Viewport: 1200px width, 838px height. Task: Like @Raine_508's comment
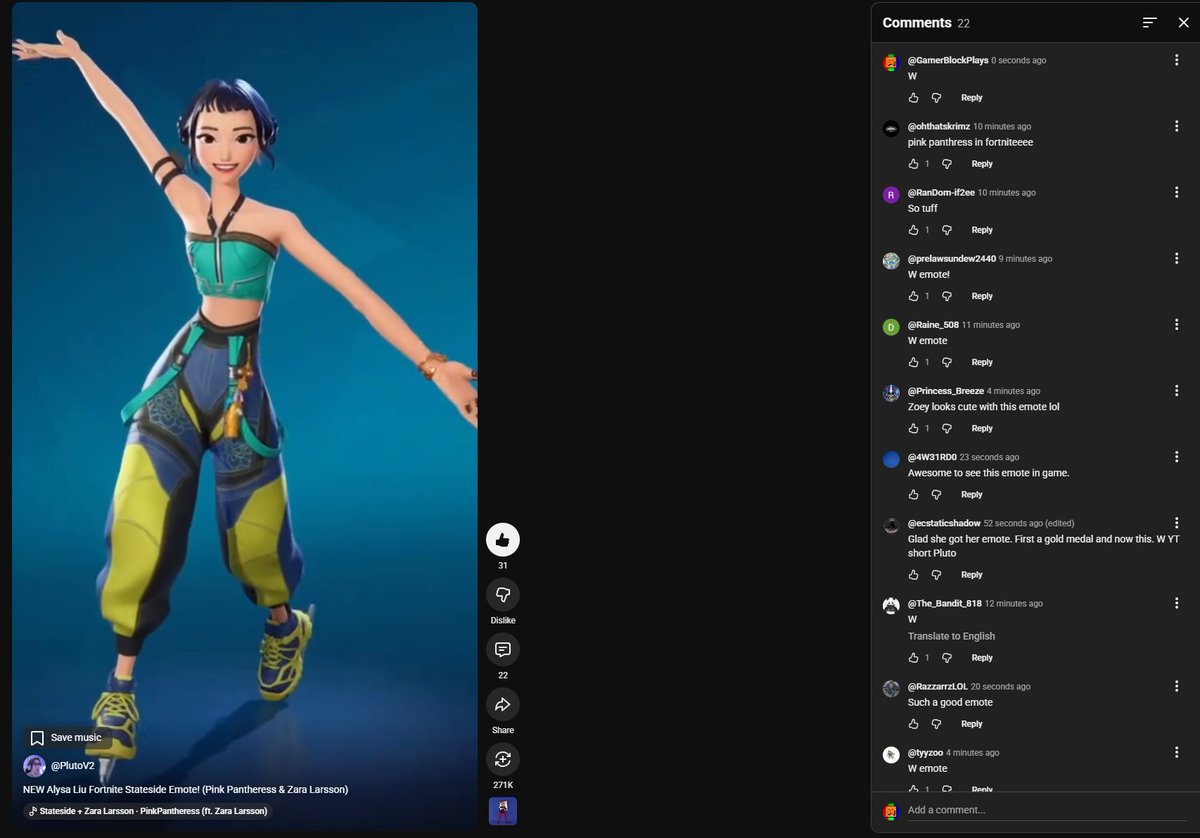coord(914,362)
